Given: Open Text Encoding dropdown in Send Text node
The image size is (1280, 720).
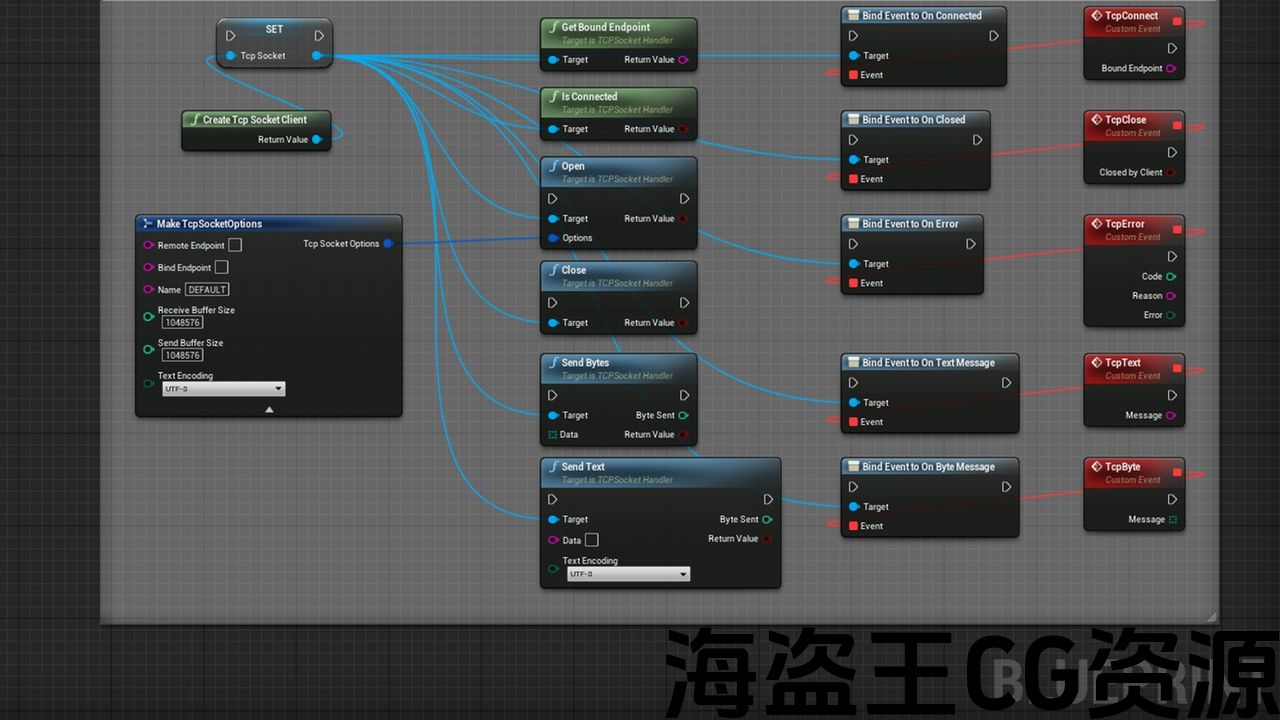Looking at the screenshot, I should coord(628,574).
